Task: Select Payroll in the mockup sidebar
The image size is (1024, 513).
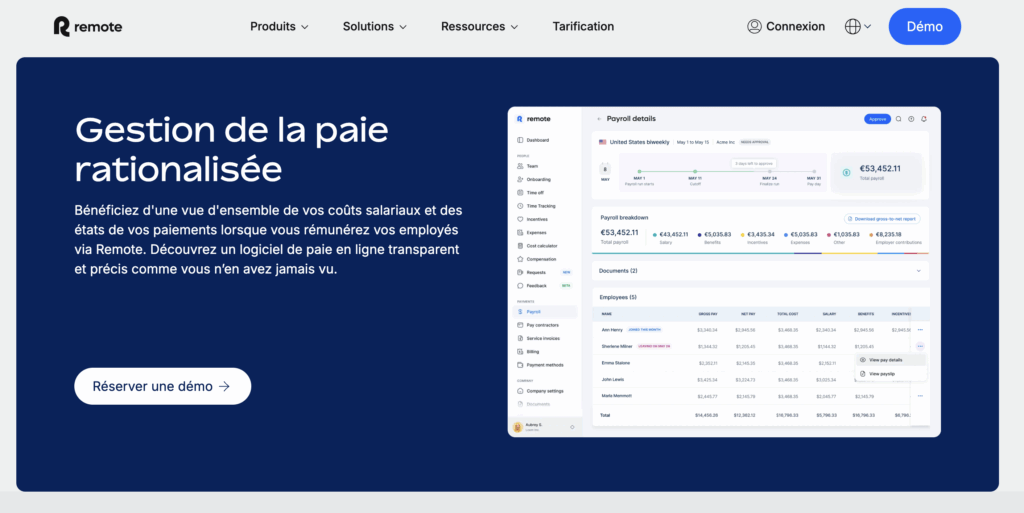Action: [x=546, y=312]
